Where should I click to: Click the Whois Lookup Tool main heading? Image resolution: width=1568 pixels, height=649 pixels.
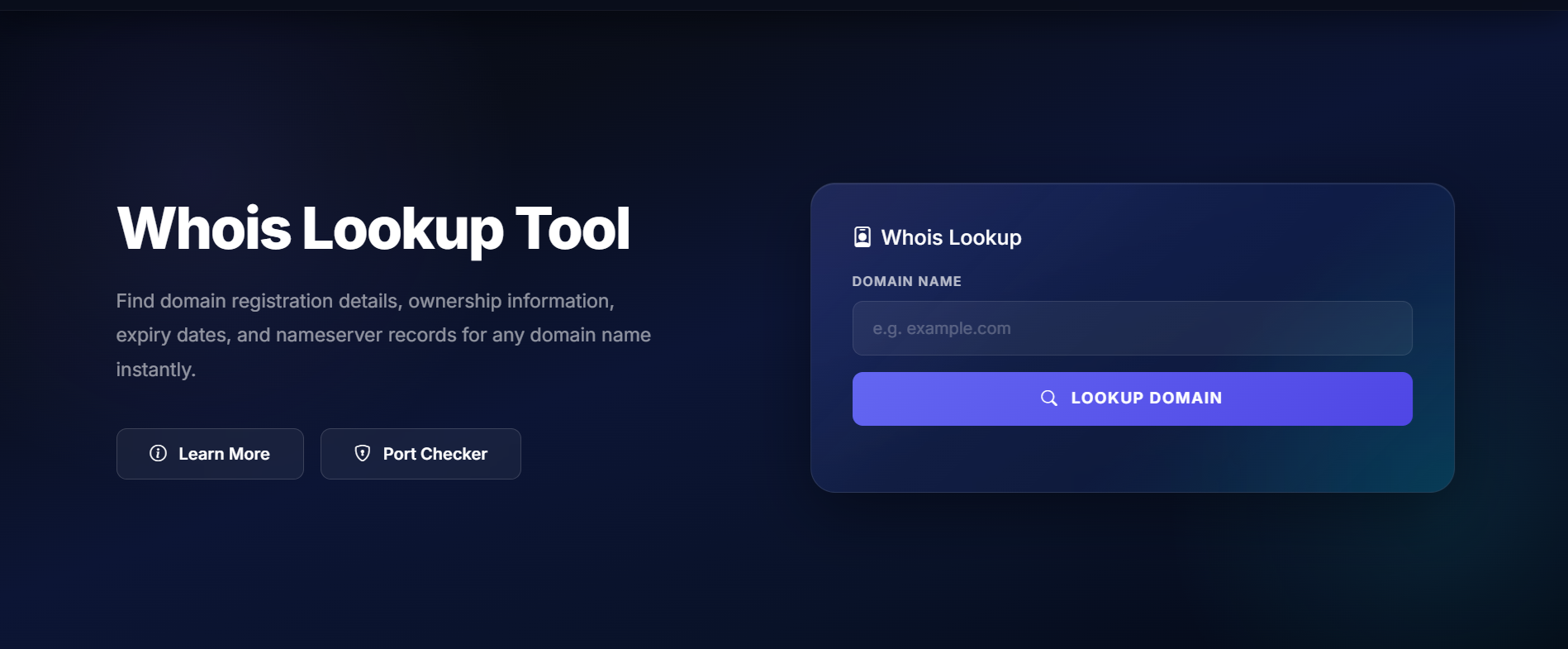pos(373,229)
